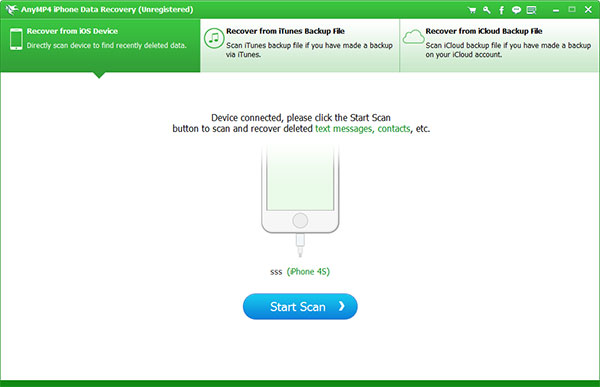This screenshot has height=387, width=600.
Task: Click the arrow chevron on Start Scan
Action: [342, 306]
